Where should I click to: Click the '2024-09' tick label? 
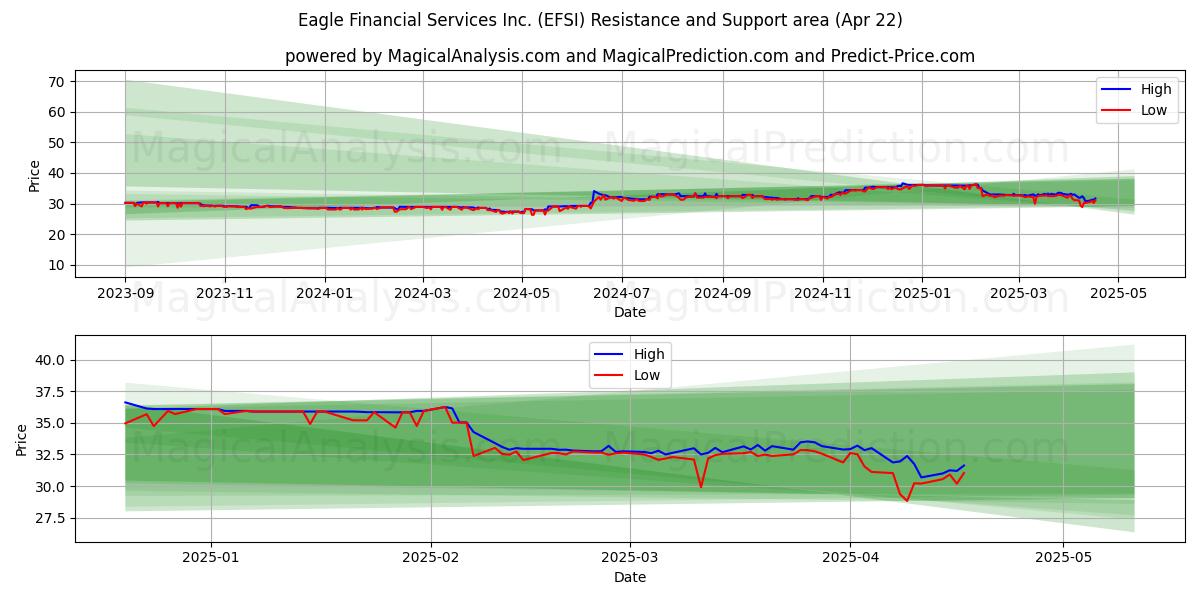coord(722,293)
